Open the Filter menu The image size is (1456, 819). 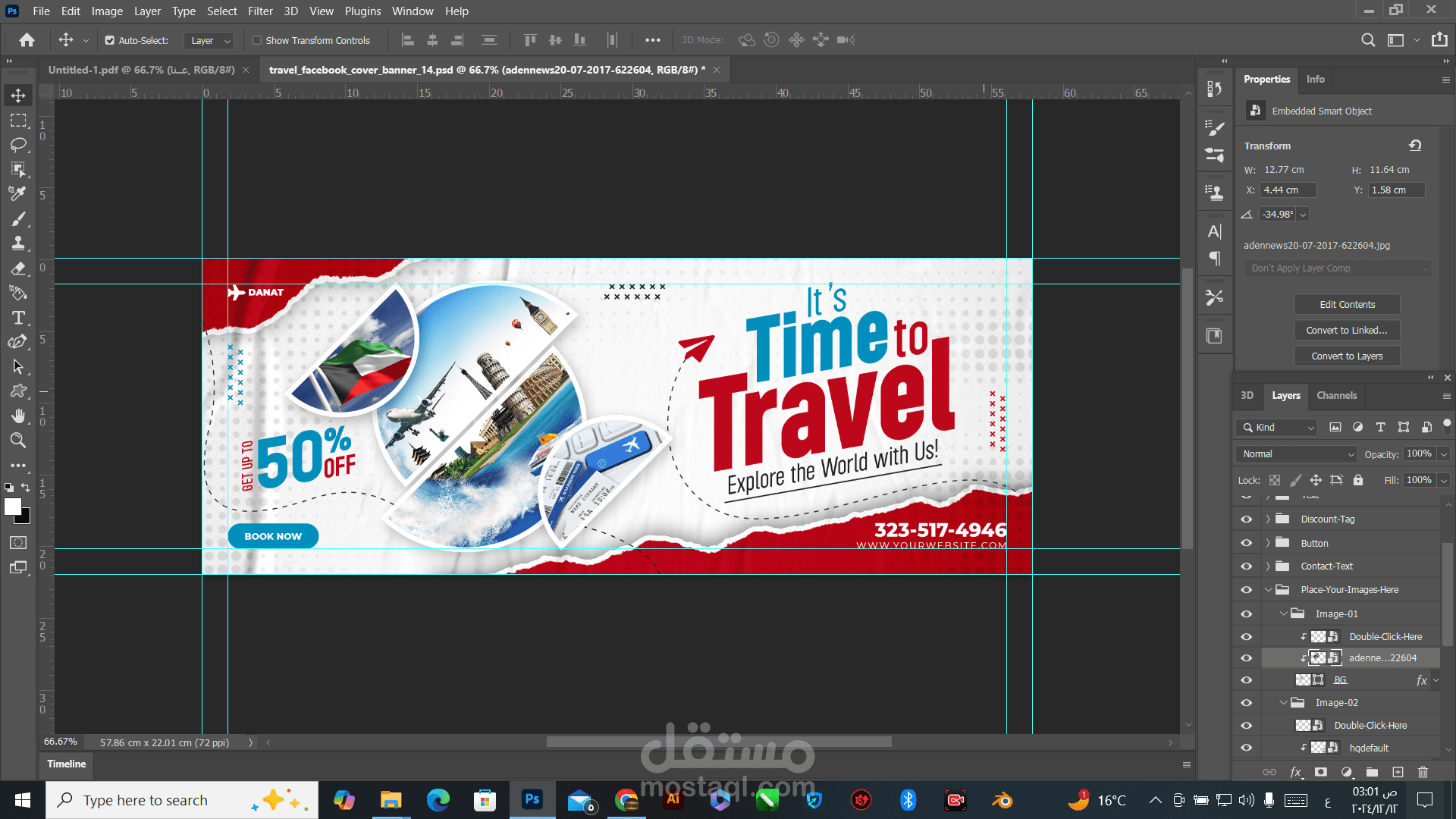coord(260,11)
